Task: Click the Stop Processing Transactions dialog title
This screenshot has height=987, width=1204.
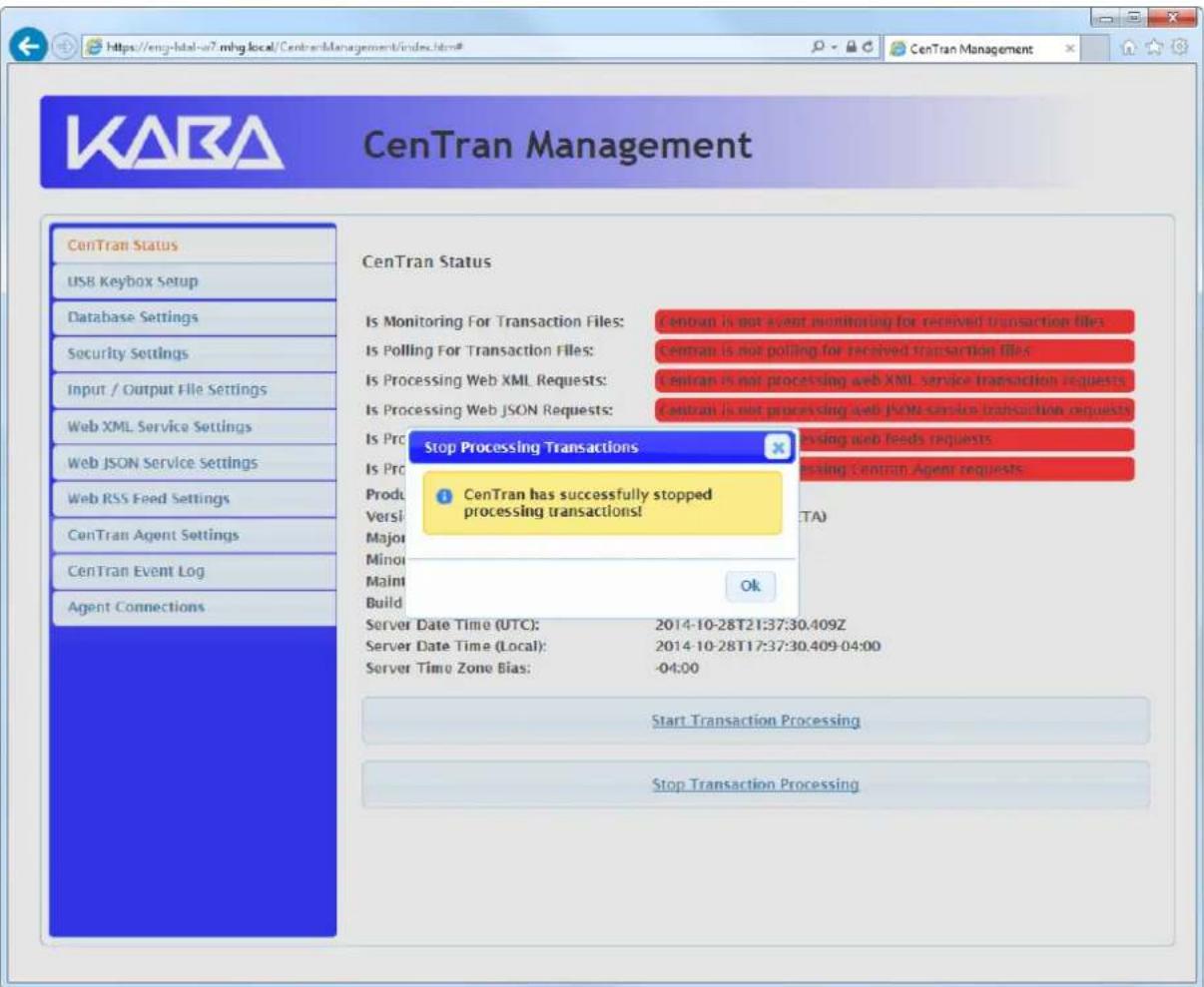Action: click(531, 448)
